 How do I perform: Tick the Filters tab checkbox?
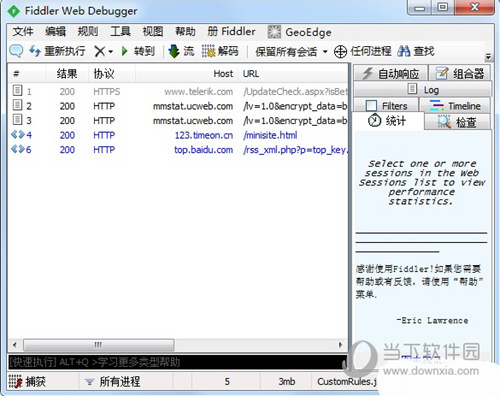click(371, 106)
